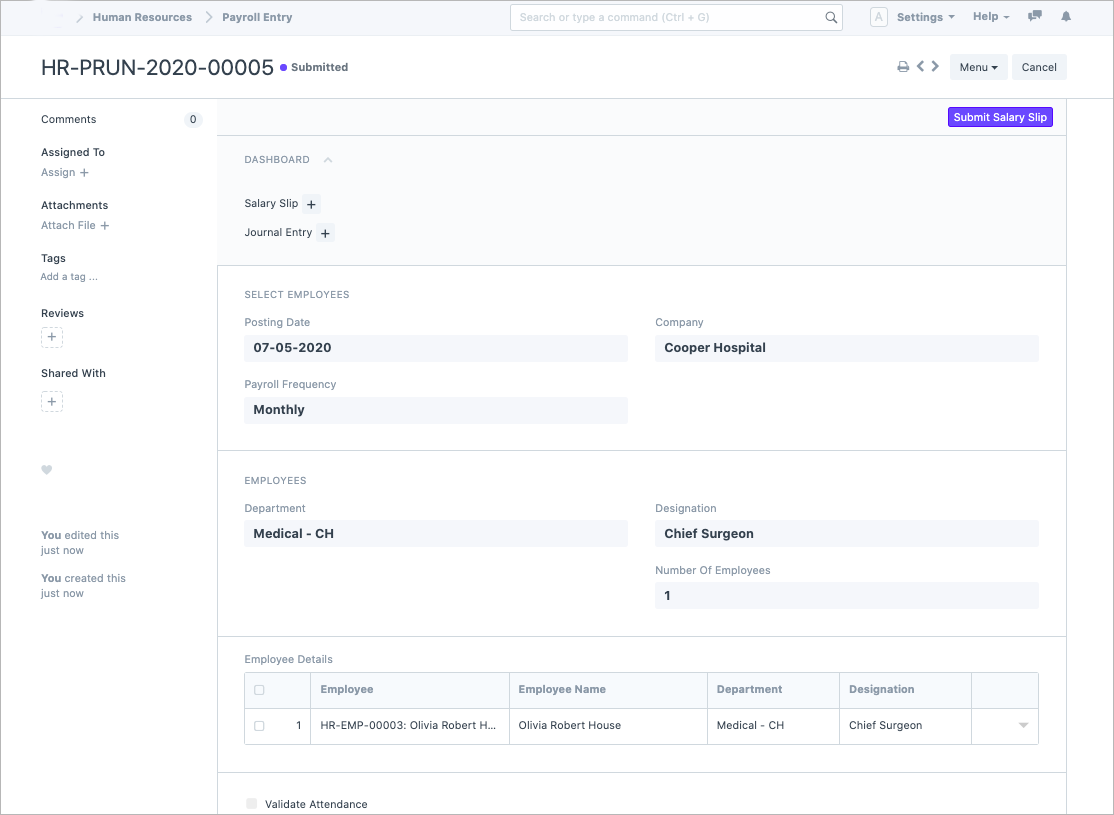Expand the employee row dropdown arrow
This screenshot has height=815, width=1114.
click(1023, 726)
